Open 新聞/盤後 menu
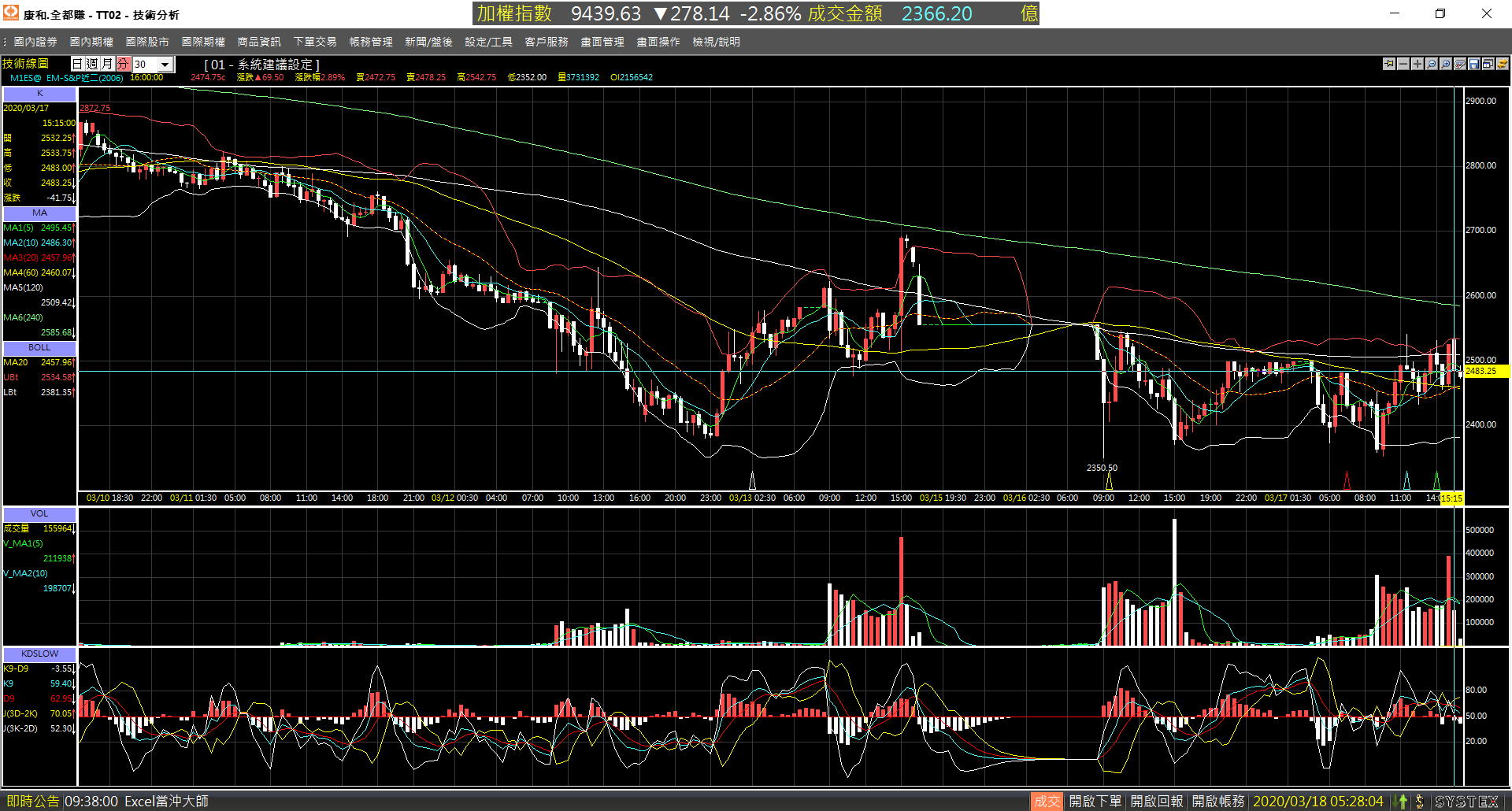Image resolution: width=1512 pixels, height=811 pixels. (428, 42)
